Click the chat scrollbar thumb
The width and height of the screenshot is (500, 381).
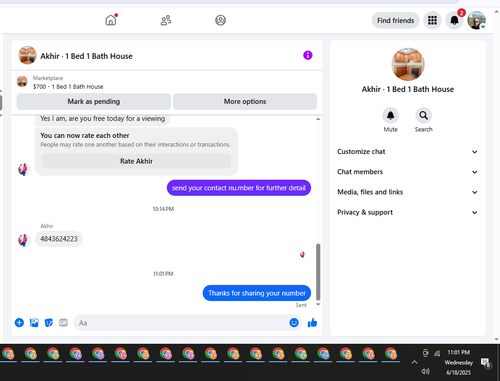[318, 272]
